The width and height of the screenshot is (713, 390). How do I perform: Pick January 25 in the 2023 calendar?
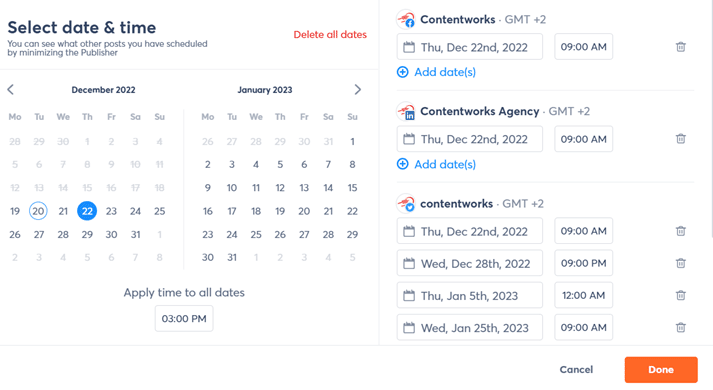tap(256, 235)
